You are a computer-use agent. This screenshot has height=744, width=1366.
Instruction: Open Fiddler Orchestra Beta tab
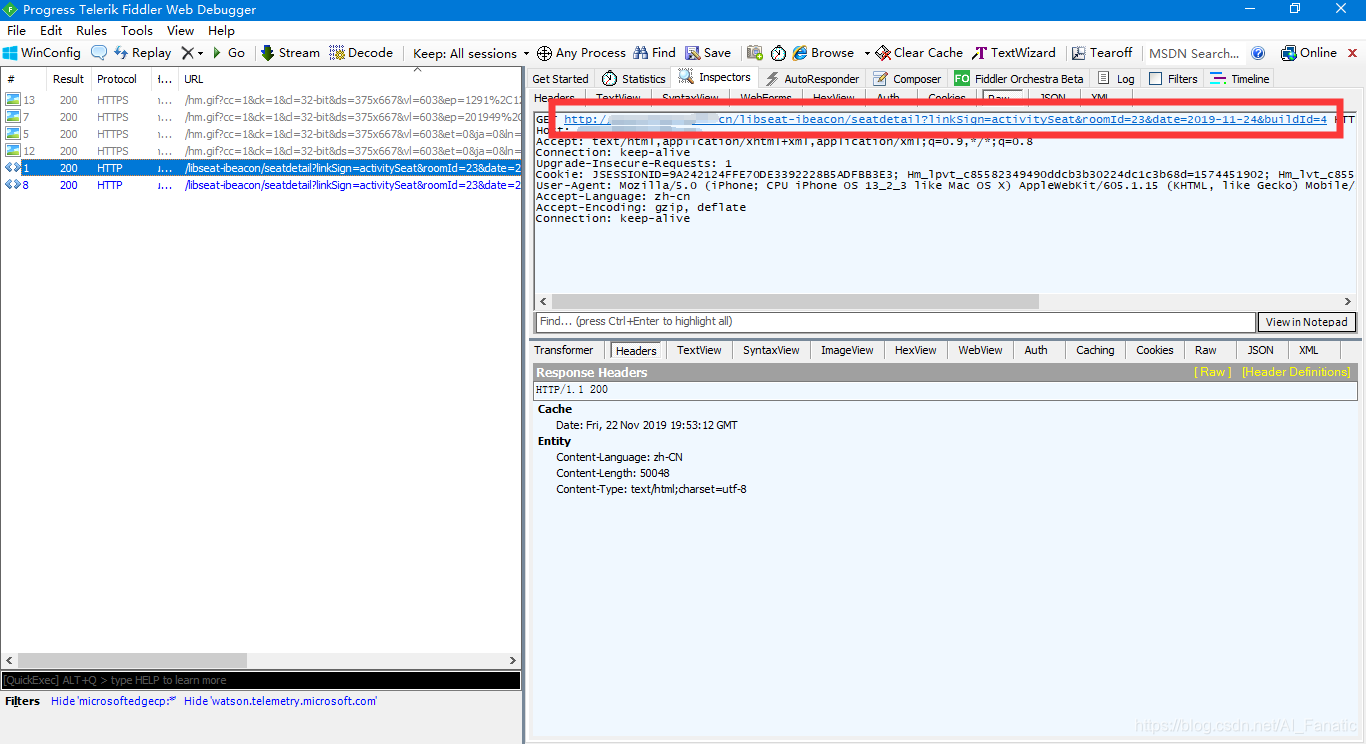[x=1018, y=78]
